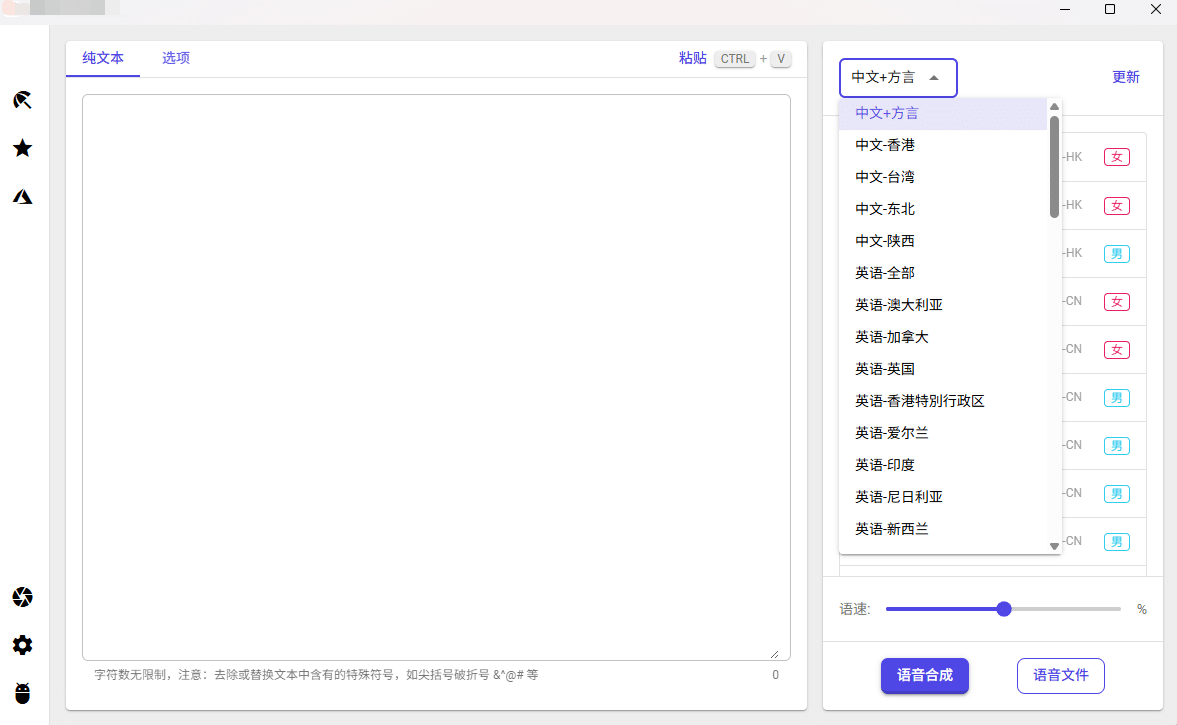Image resolution: width=1177 pixels, height=725 pixels.
Task: Choose 中文-陕西 dialect option
Action: tap(943, 241)
